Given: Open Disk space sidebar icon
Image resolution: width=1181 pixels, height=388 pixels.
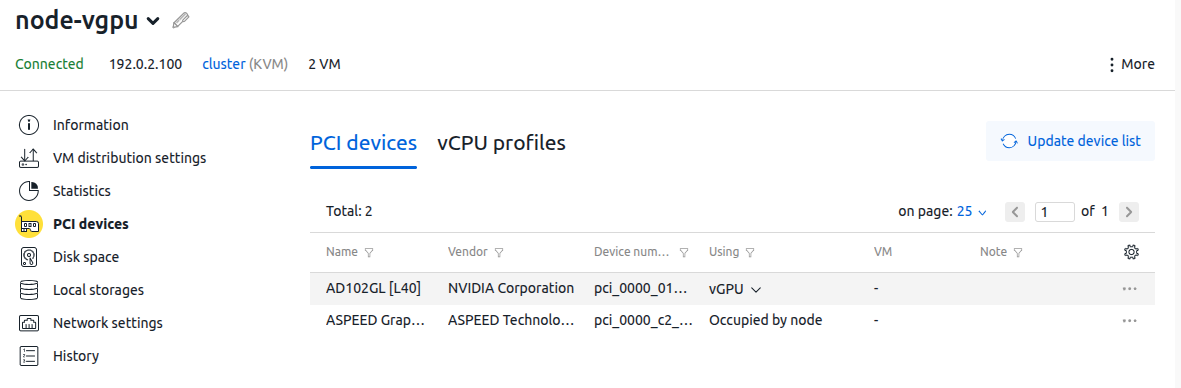Looking at the screenshot, I should (x=29, y=258).
